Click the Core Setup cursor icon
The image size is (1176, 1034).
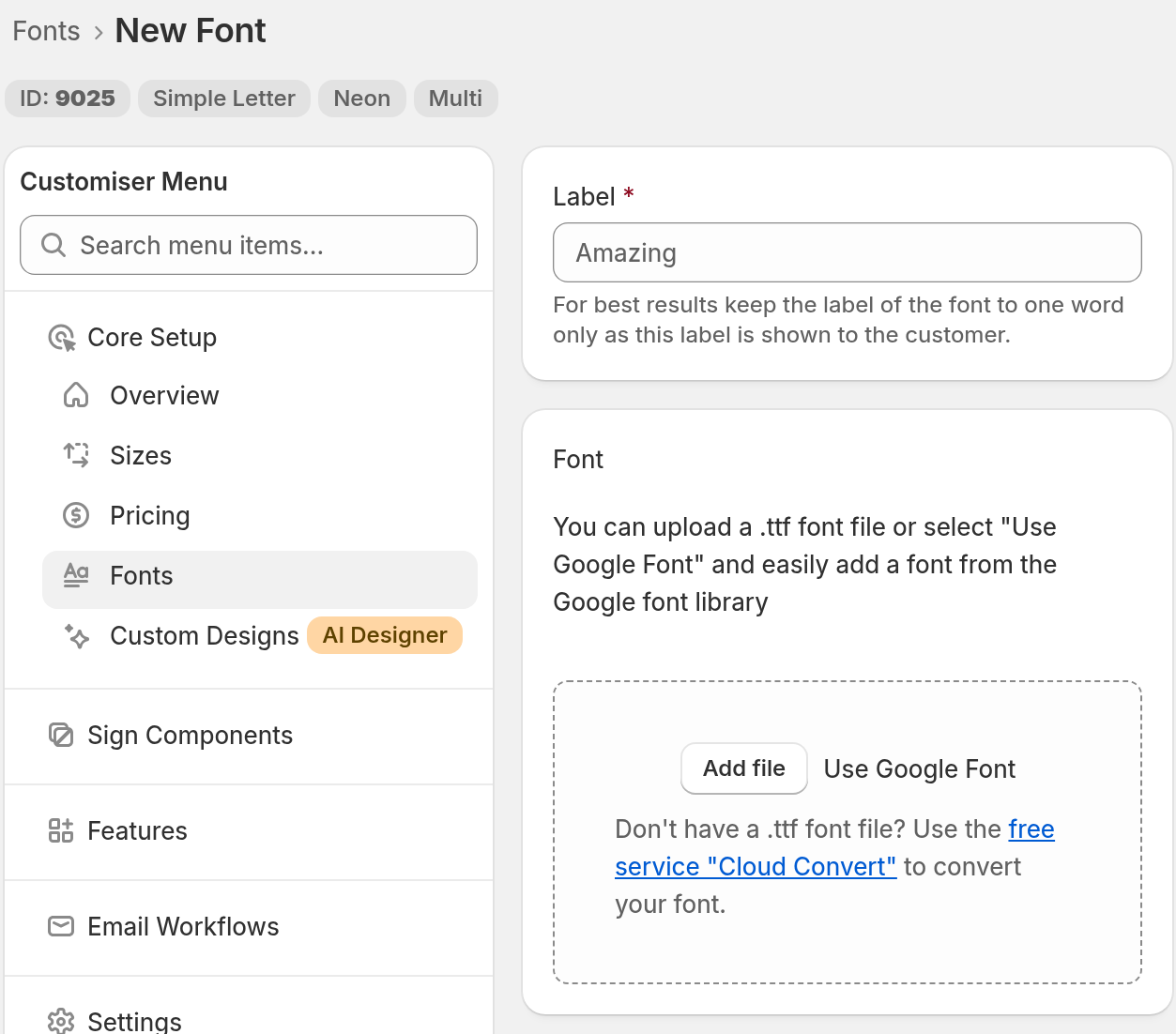coord(62,338)
